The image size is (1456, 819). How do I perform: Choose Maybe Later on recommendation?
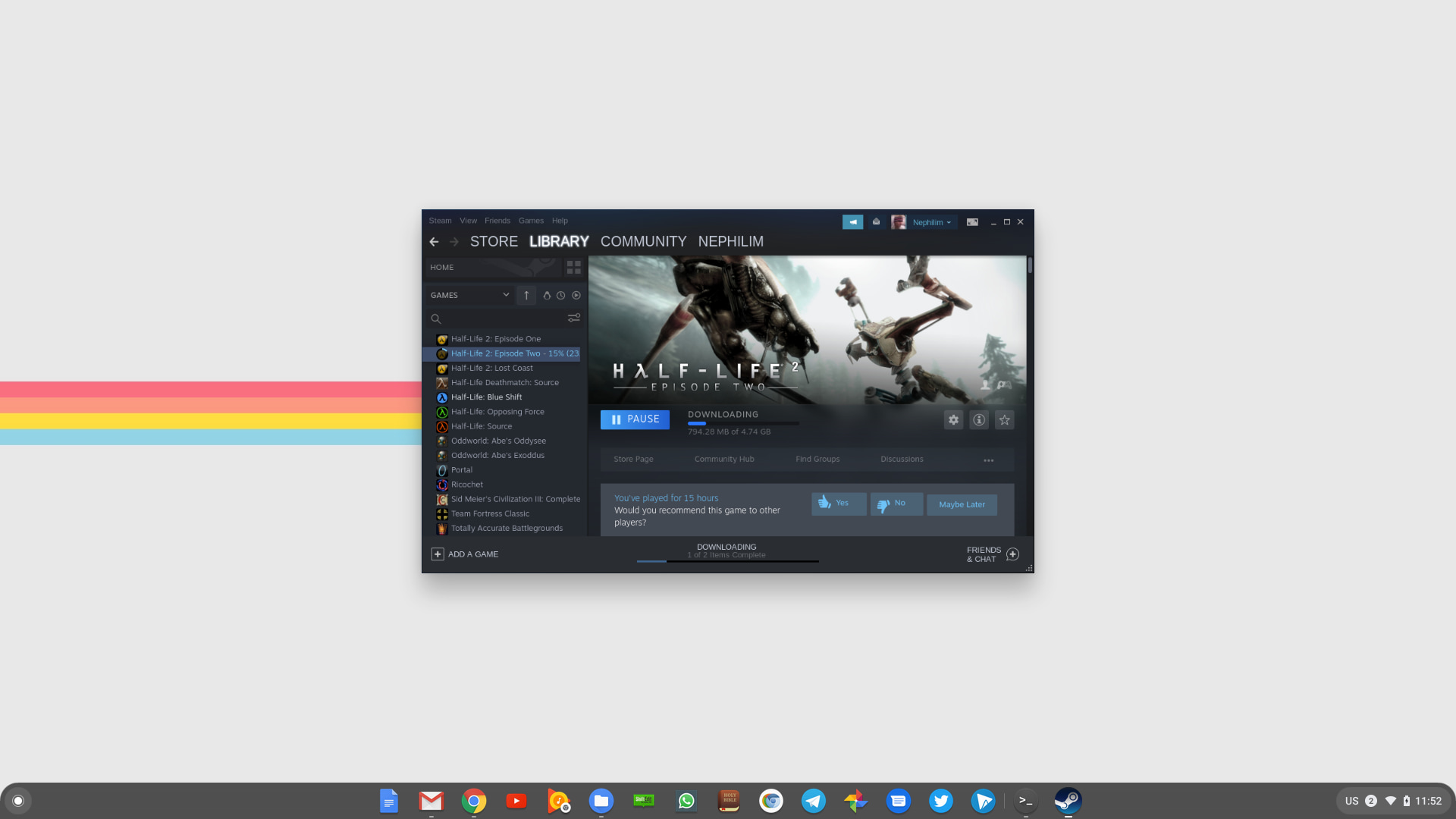click(x=962, y=504)
